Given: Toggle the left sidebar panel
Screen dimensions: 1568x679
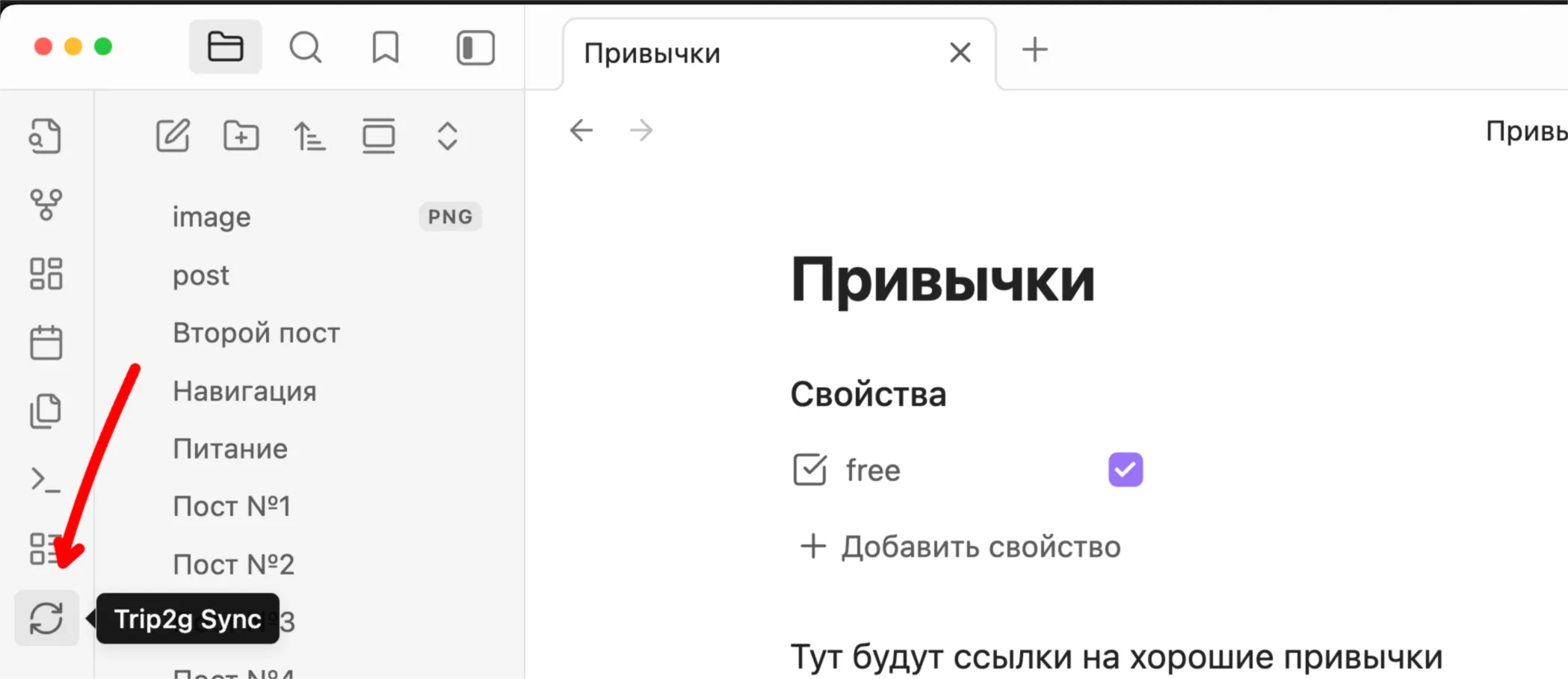Looking at the screenshot, I should pyautogui.click(x=475, y=48).
